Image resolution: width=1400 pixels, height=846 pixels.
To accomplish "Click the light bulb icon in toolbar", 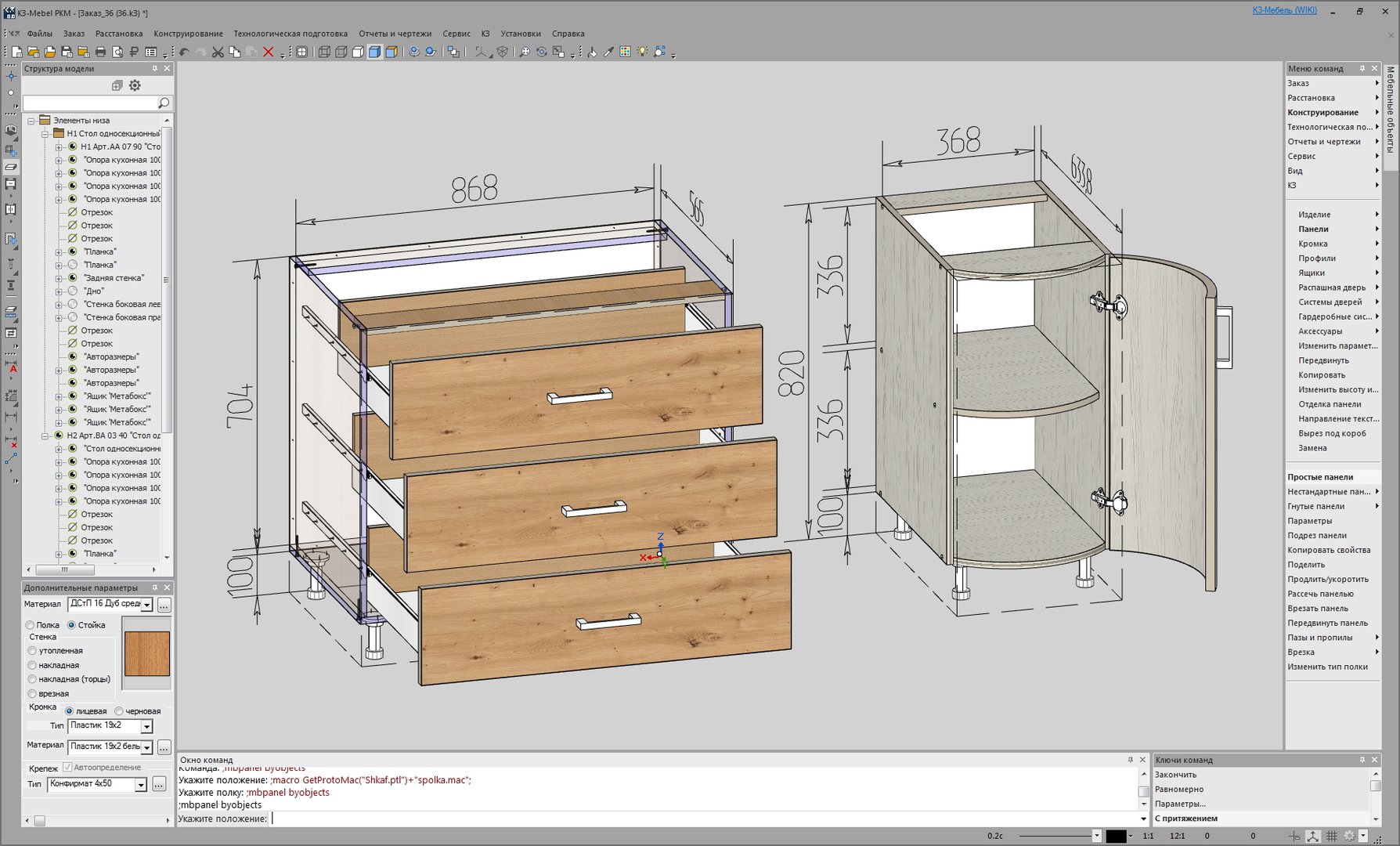I will point(642,52).
